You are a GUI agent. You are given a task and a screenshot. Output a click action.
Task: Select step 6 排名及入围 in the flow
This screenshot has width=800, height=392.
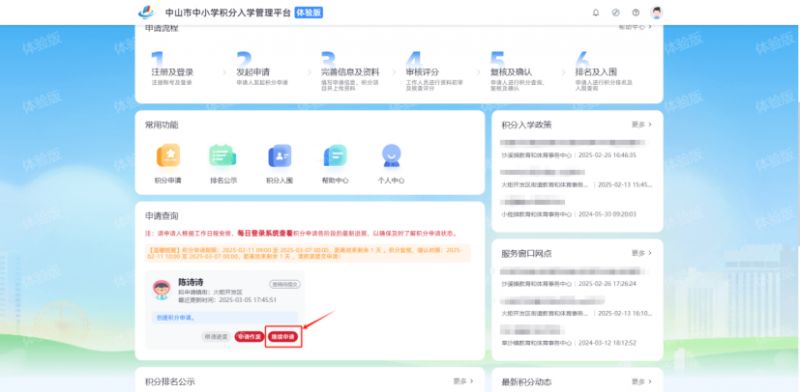tap(604, 71)
